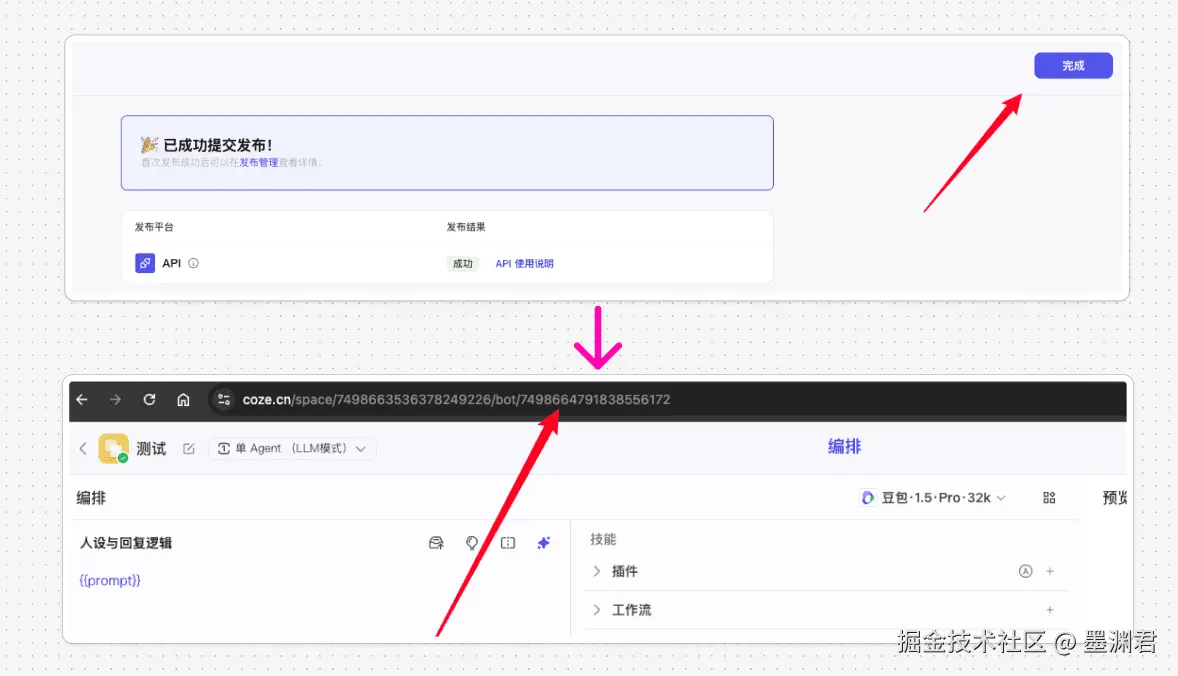Click the 测试 bot name
Viewport: 1178px width, 676px height.
point(151,448)
